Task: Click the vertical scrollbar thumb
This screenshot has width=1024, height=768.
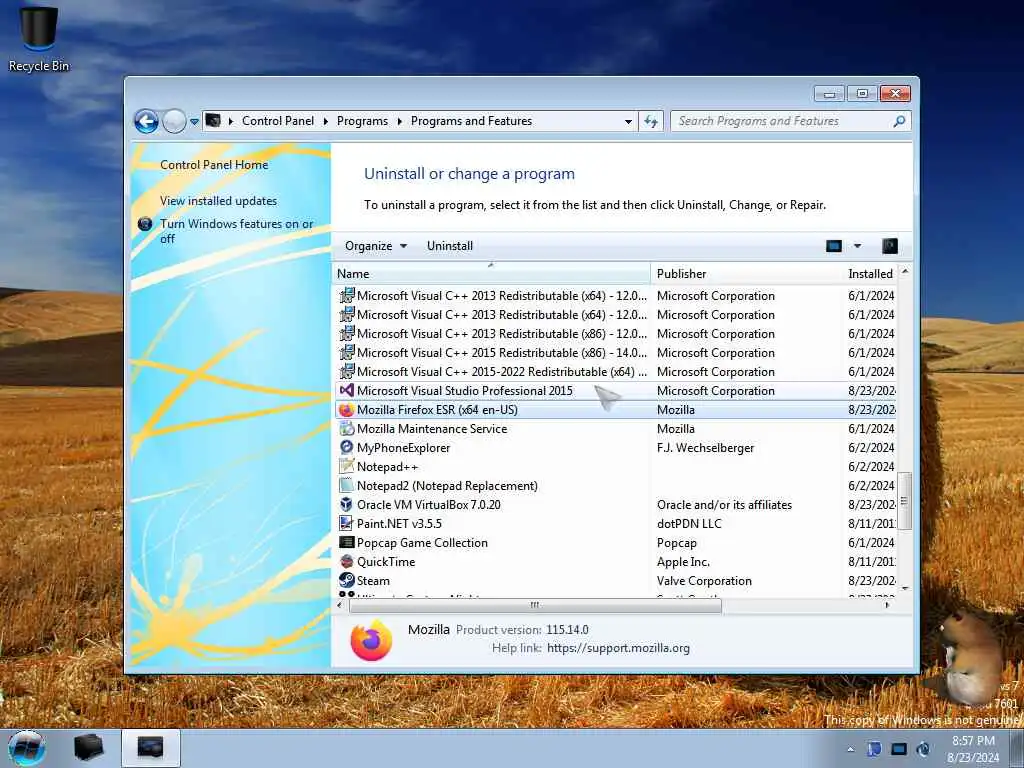Action: tap(905, 501)
